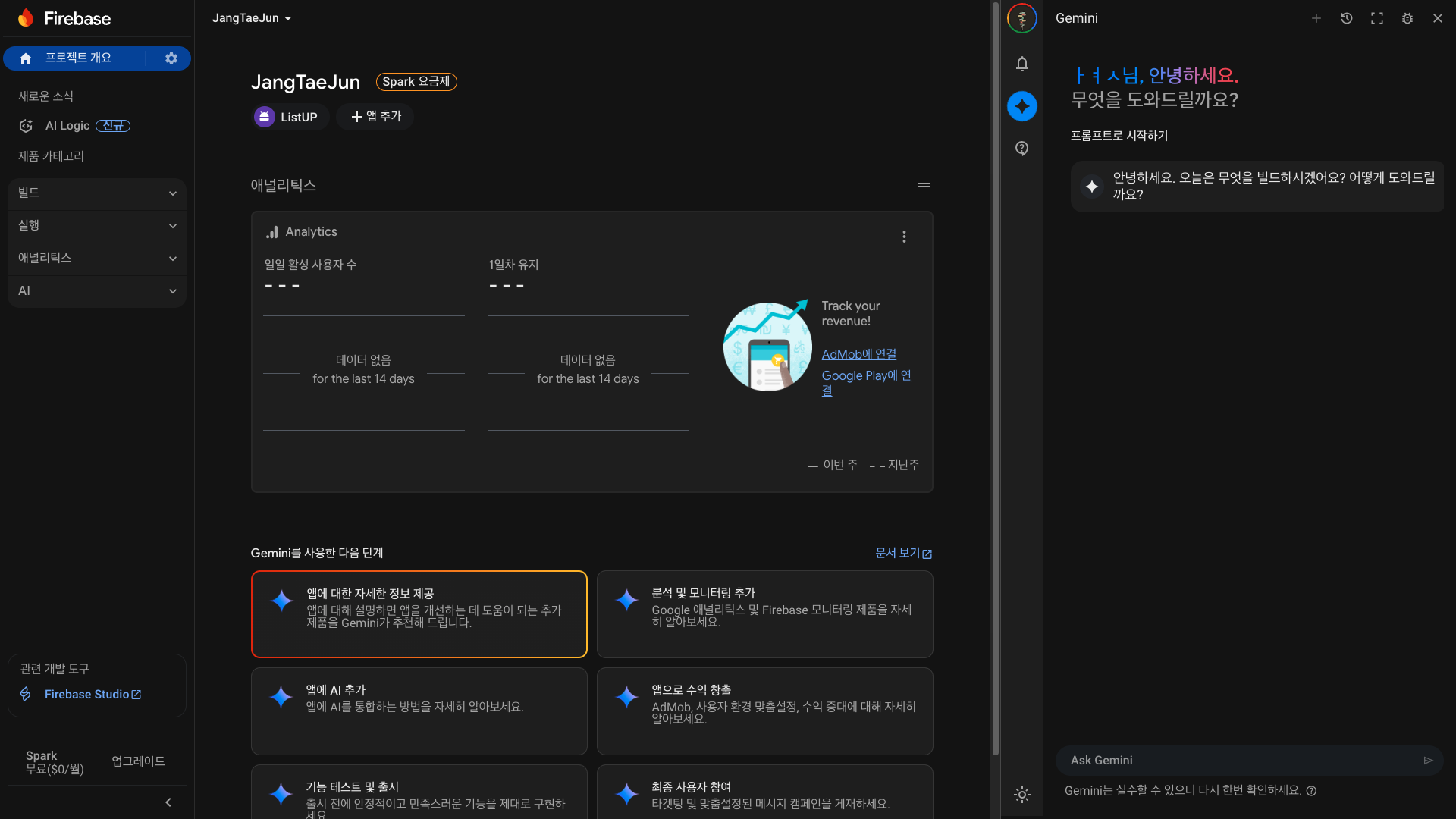Collapse the analytics section handle
1456x819 pixels.
tap(924, 185)
